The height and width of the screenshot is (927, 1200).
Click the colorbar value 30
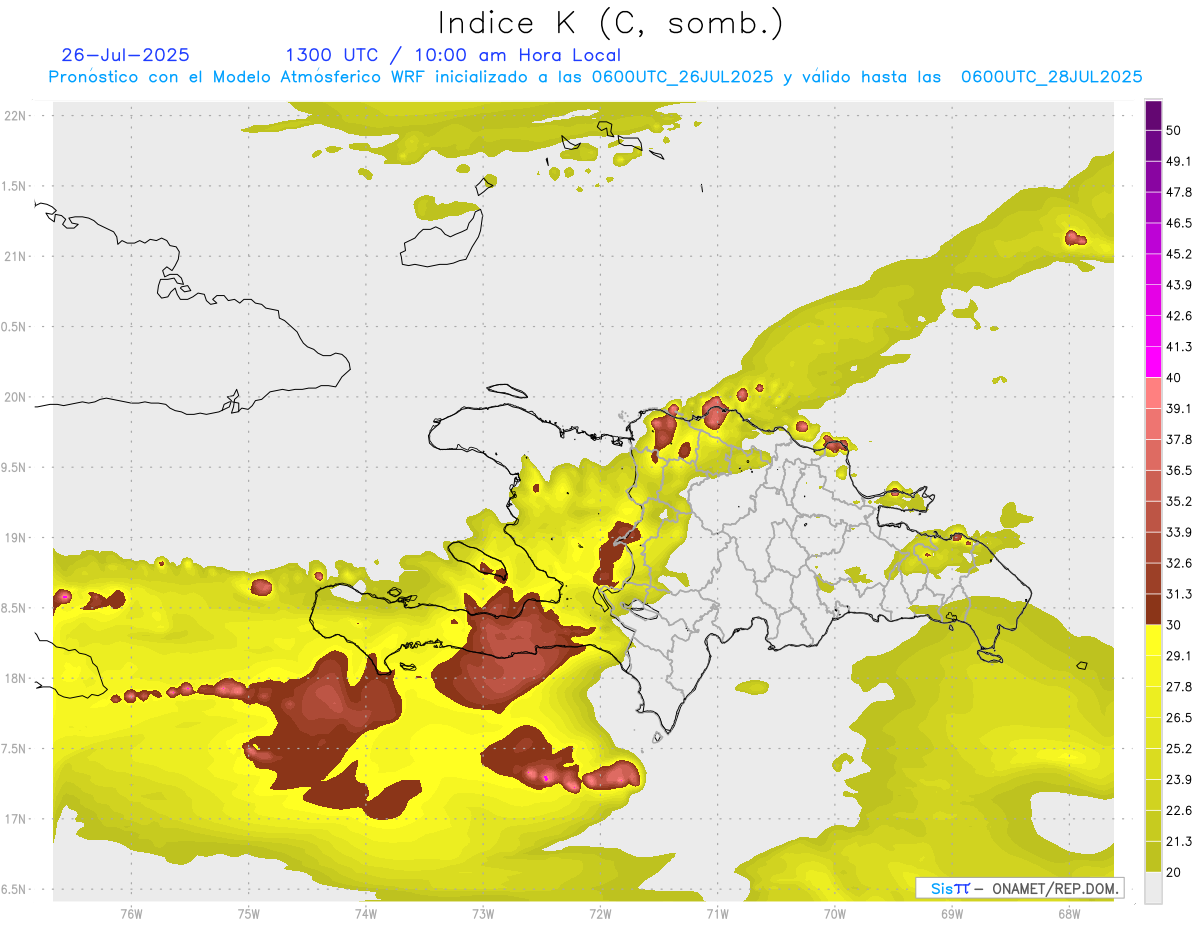click(1174, 625)
